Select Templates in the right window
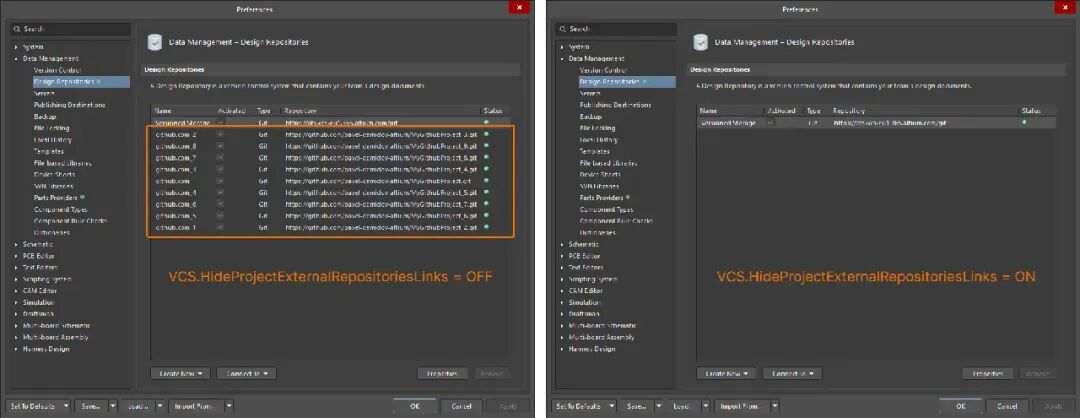Viewport: 1080px width, 418px height. (x=594, y=151)
